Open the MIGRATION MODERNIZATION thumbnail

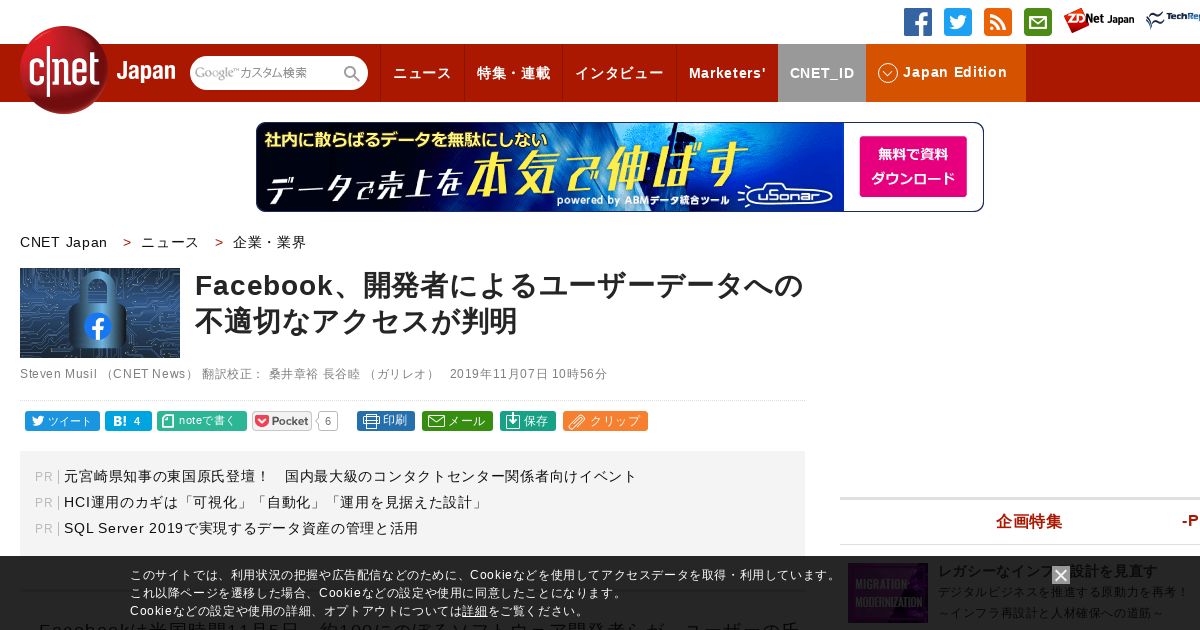[x=888, y=592]
